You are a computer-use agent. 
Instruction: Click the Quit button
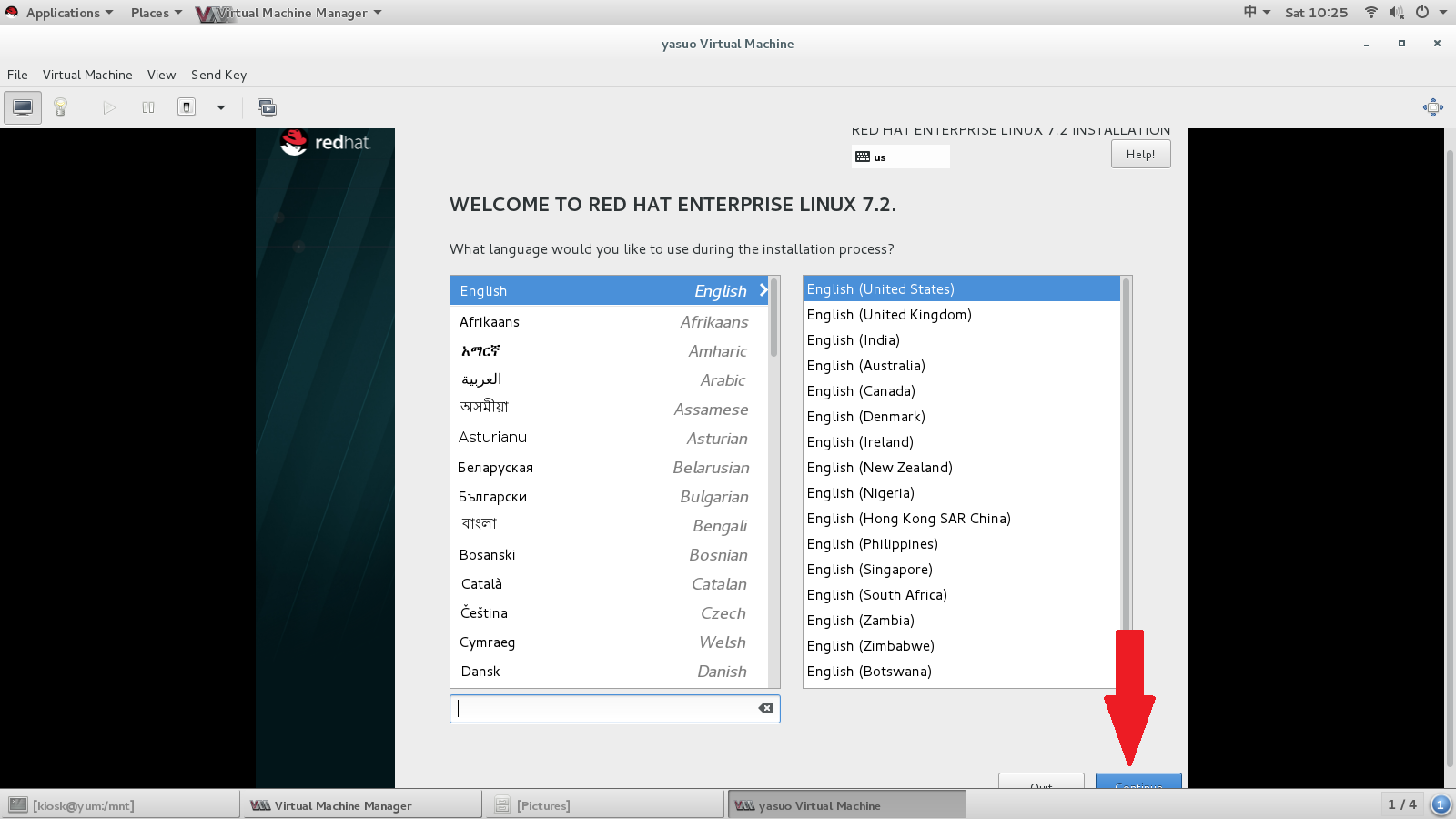point(1041,782)
